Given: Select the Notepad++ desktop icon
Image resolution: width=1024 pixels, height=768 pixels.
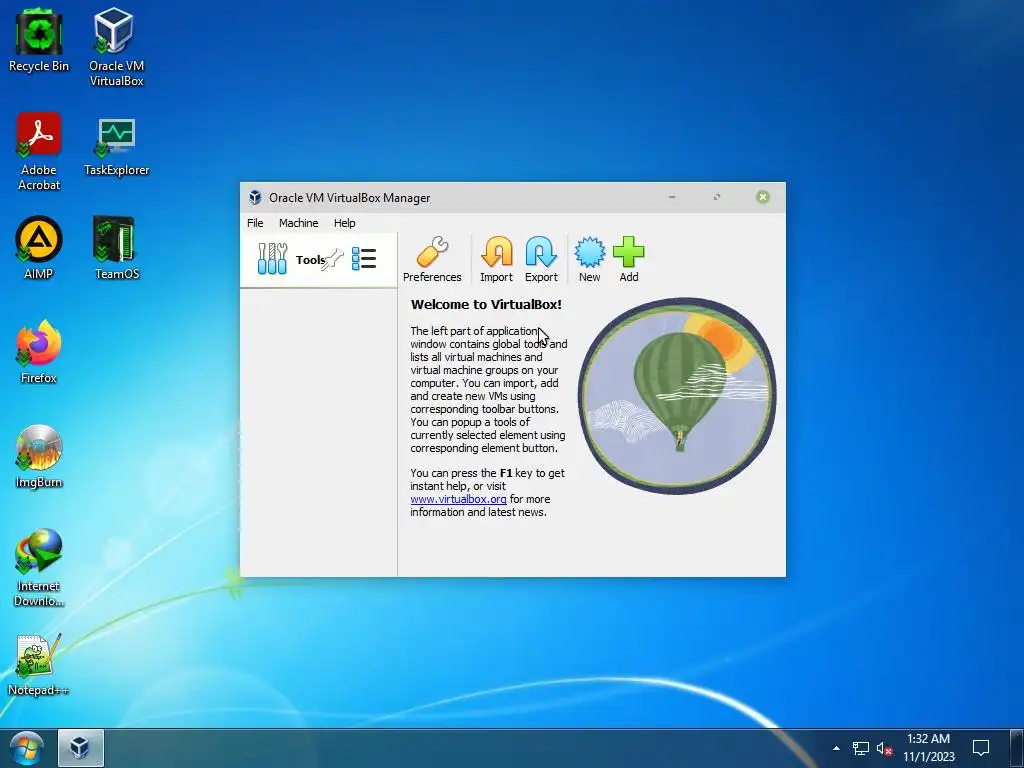Looking at the screenshot, I should click(x=39, y=665).
